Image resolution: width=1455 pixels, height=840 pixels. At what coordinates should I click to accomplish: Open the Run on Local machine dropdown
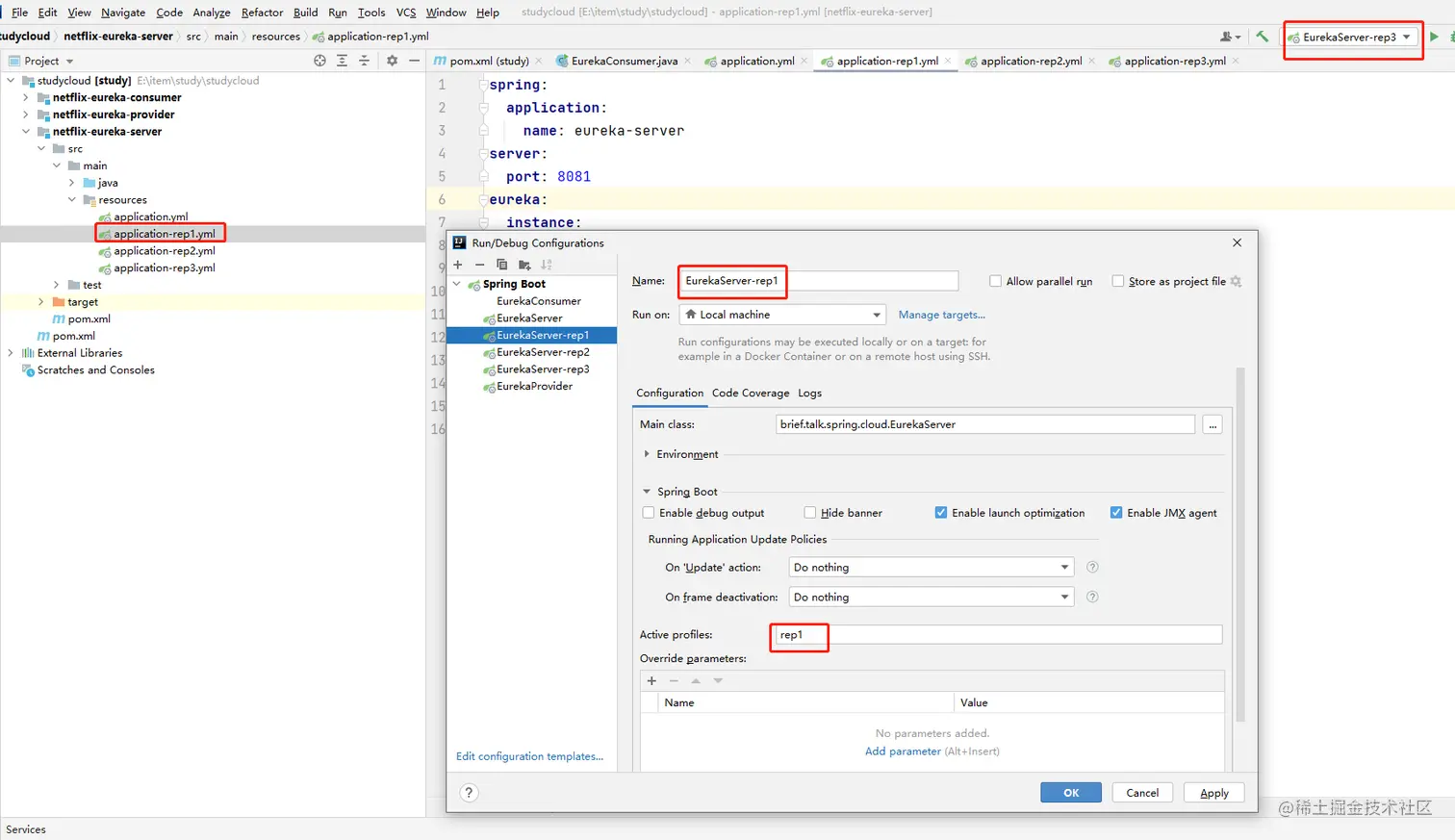781,315
